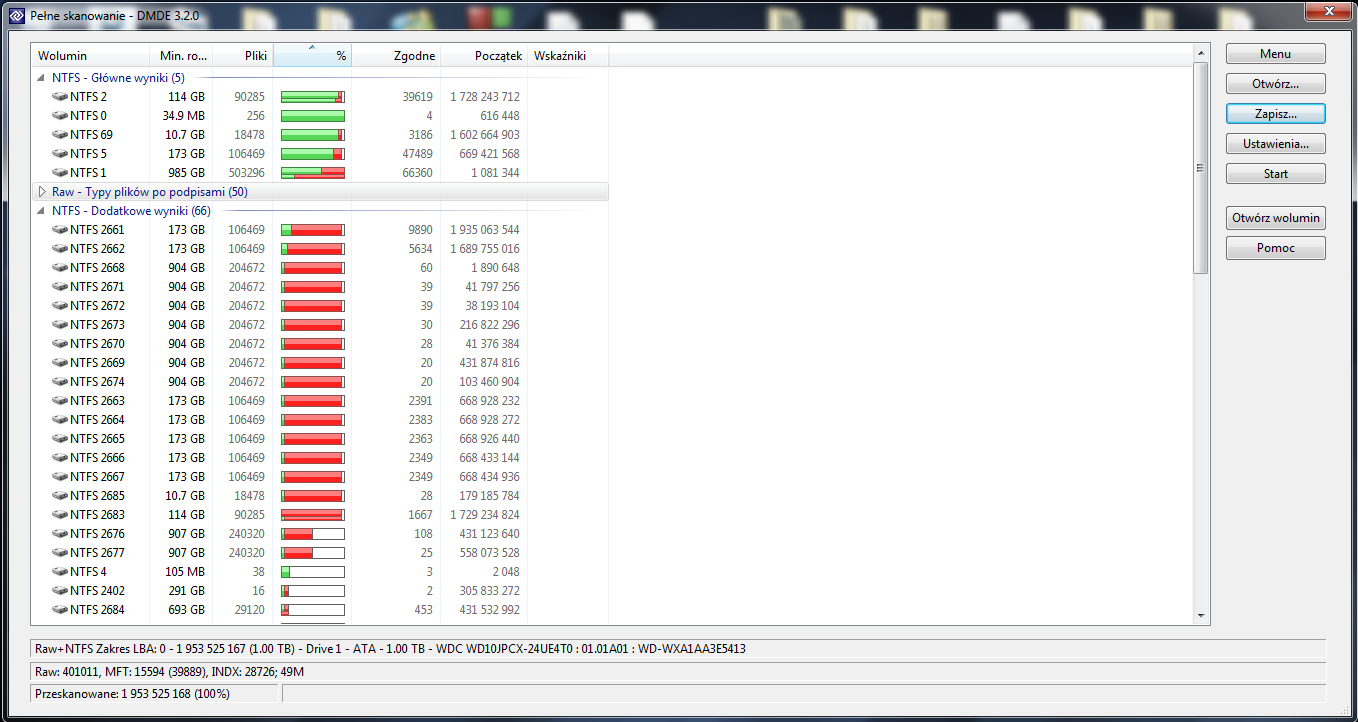Screen dimensions: 1358x722
Task: Click the percentage bar of NTFS 1 row
Action: (313, 173)
